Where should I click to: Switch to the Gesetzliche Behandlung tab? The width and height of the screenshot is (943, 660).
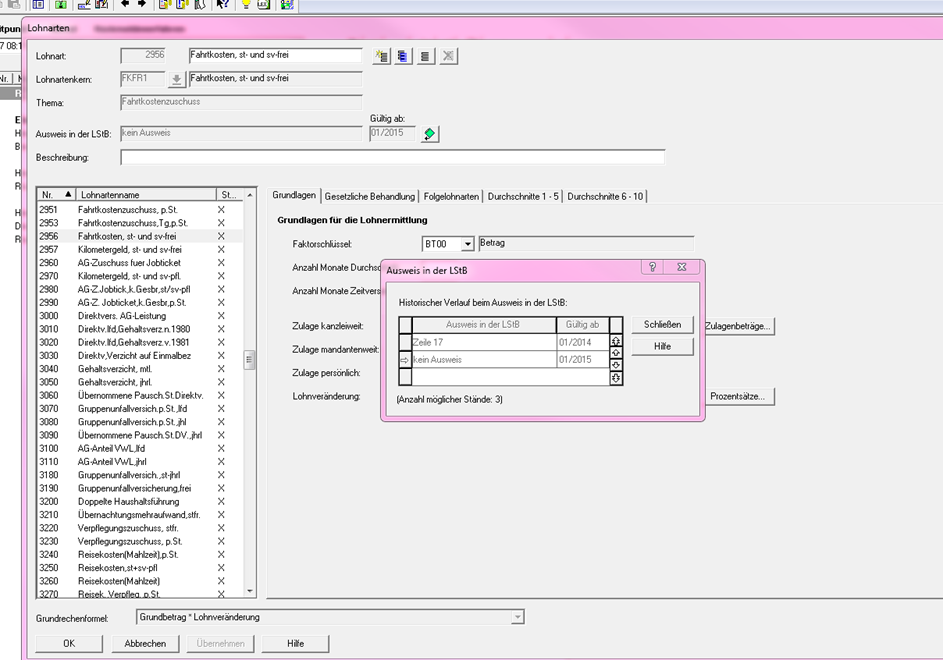click(x=370, y=196)
